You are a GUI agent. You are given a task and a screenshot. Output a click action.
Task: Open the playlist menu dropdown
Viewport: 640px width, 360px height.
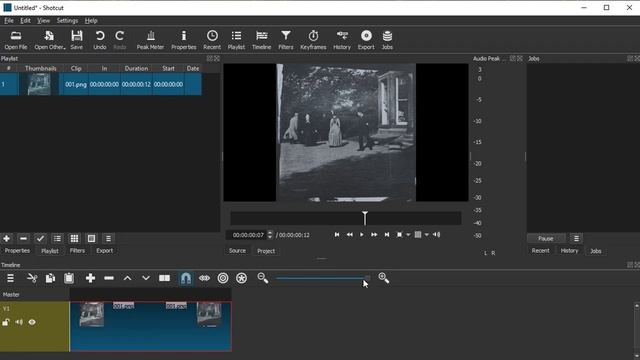[108, 238]
